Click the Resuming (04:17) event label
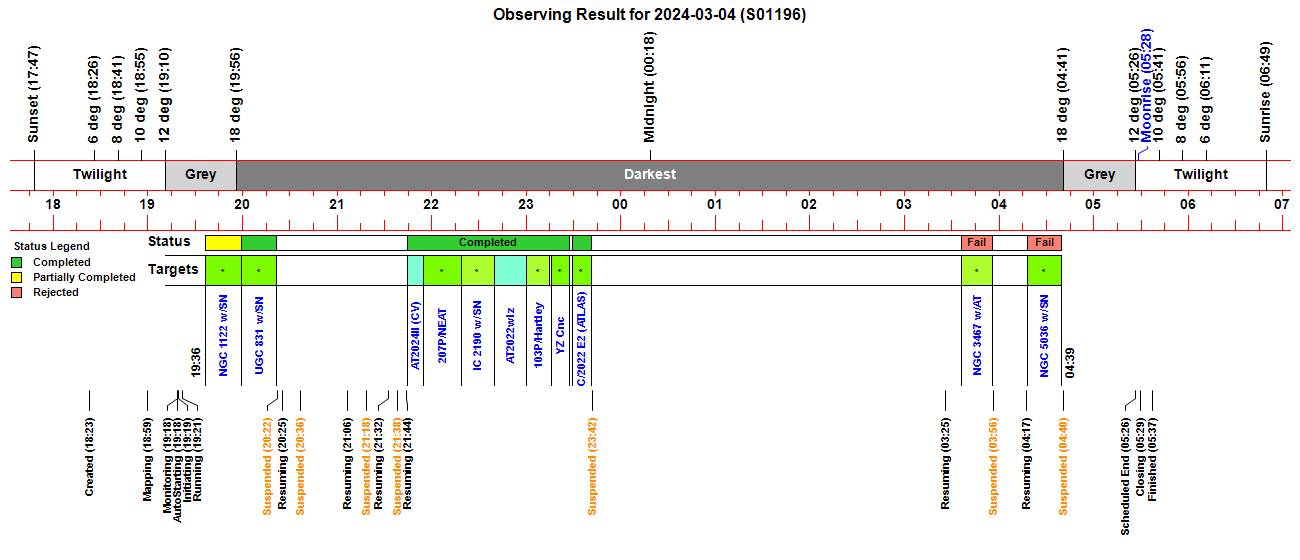 (1026, 464)
